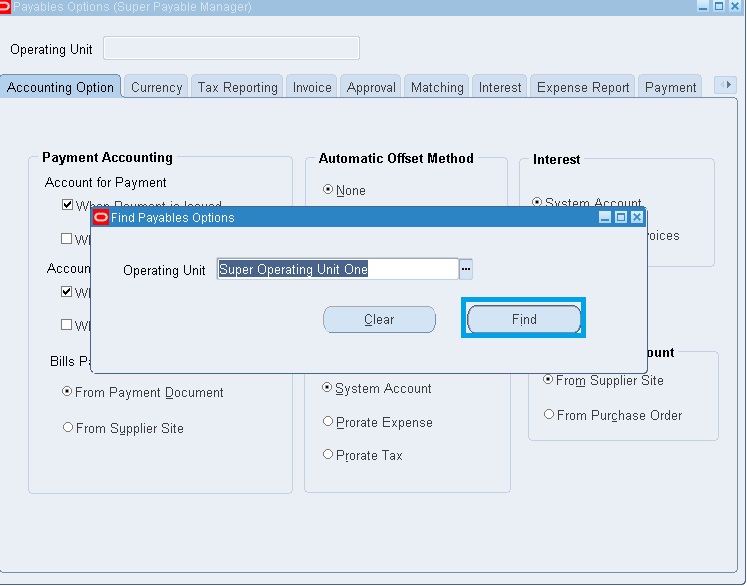
Task: Click the top Operating Unit field
Action: (232, 48)
